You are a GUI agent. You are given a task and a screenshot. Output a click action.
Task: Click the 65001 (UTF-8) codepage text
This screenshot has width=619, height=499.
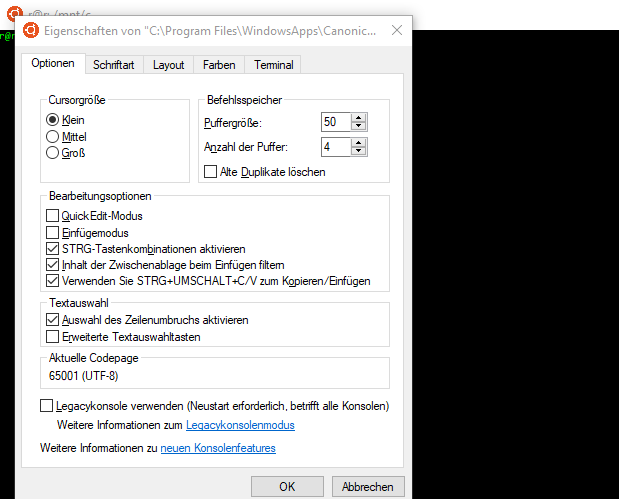[83, 375]
